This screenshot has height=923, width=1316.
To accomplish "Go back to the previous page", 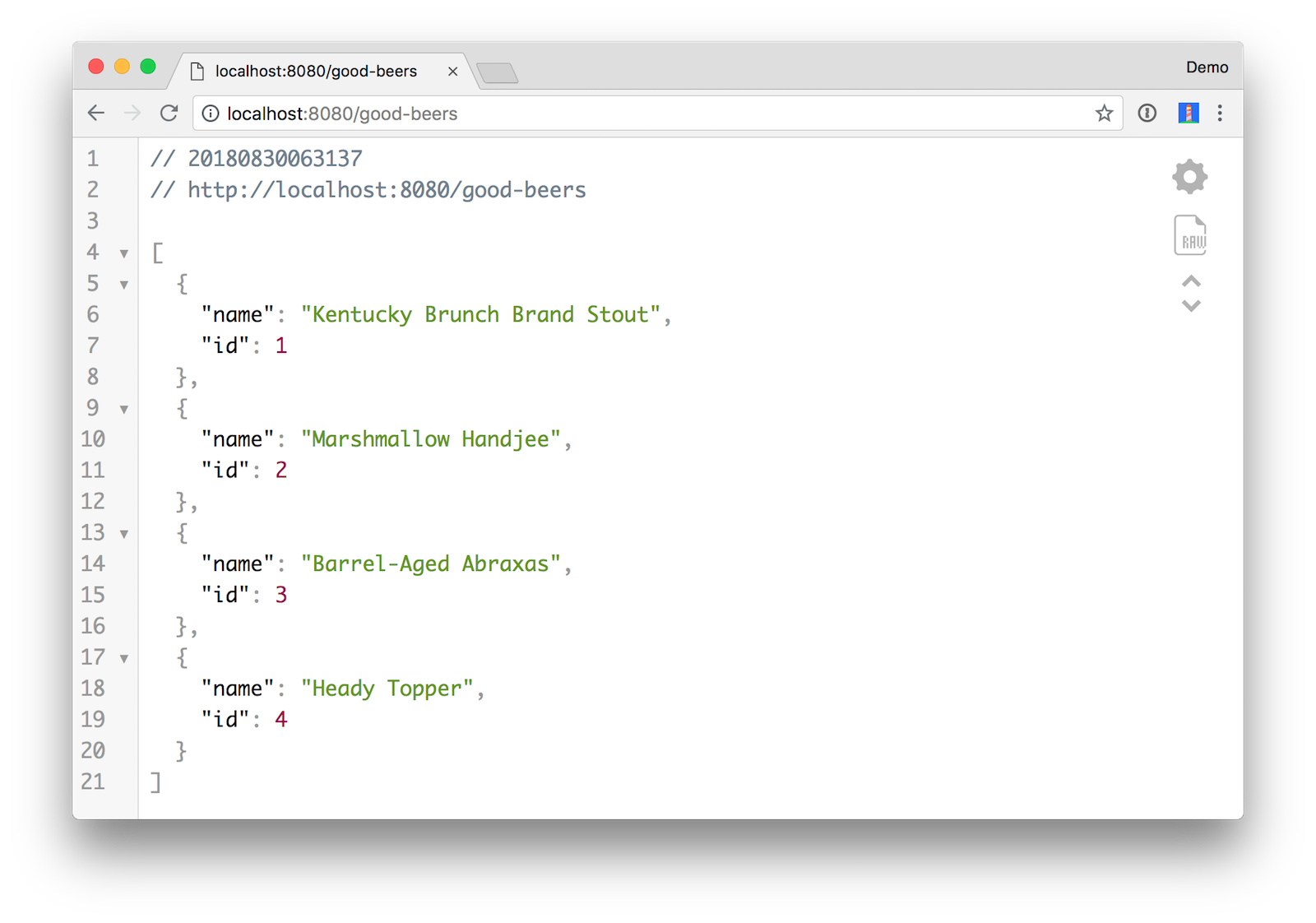I will point(96,114).
